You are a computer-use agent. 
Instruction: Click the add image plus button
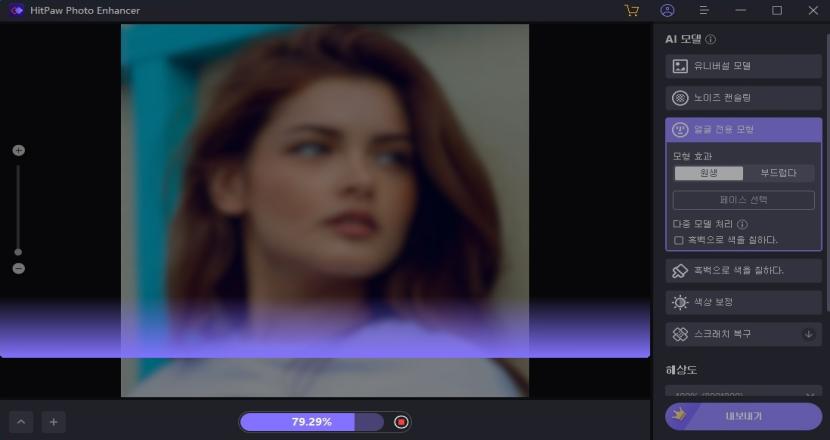click(53, 422)
